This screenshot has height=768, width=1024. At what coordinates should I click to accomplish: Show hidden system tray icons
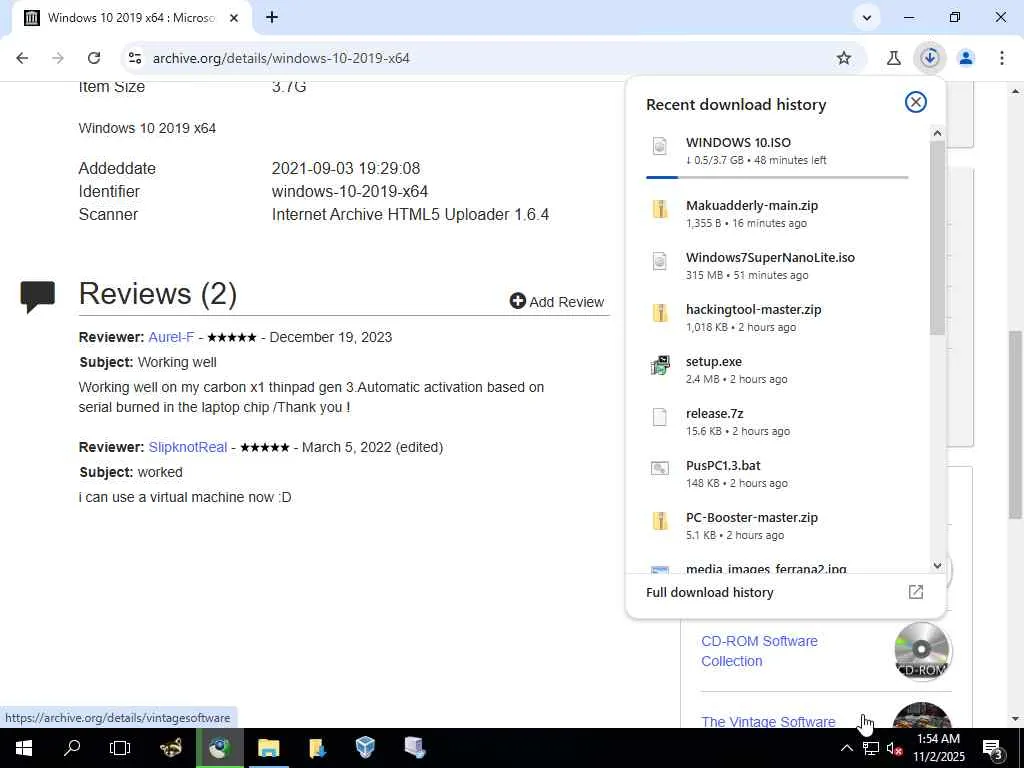[846, 748]
